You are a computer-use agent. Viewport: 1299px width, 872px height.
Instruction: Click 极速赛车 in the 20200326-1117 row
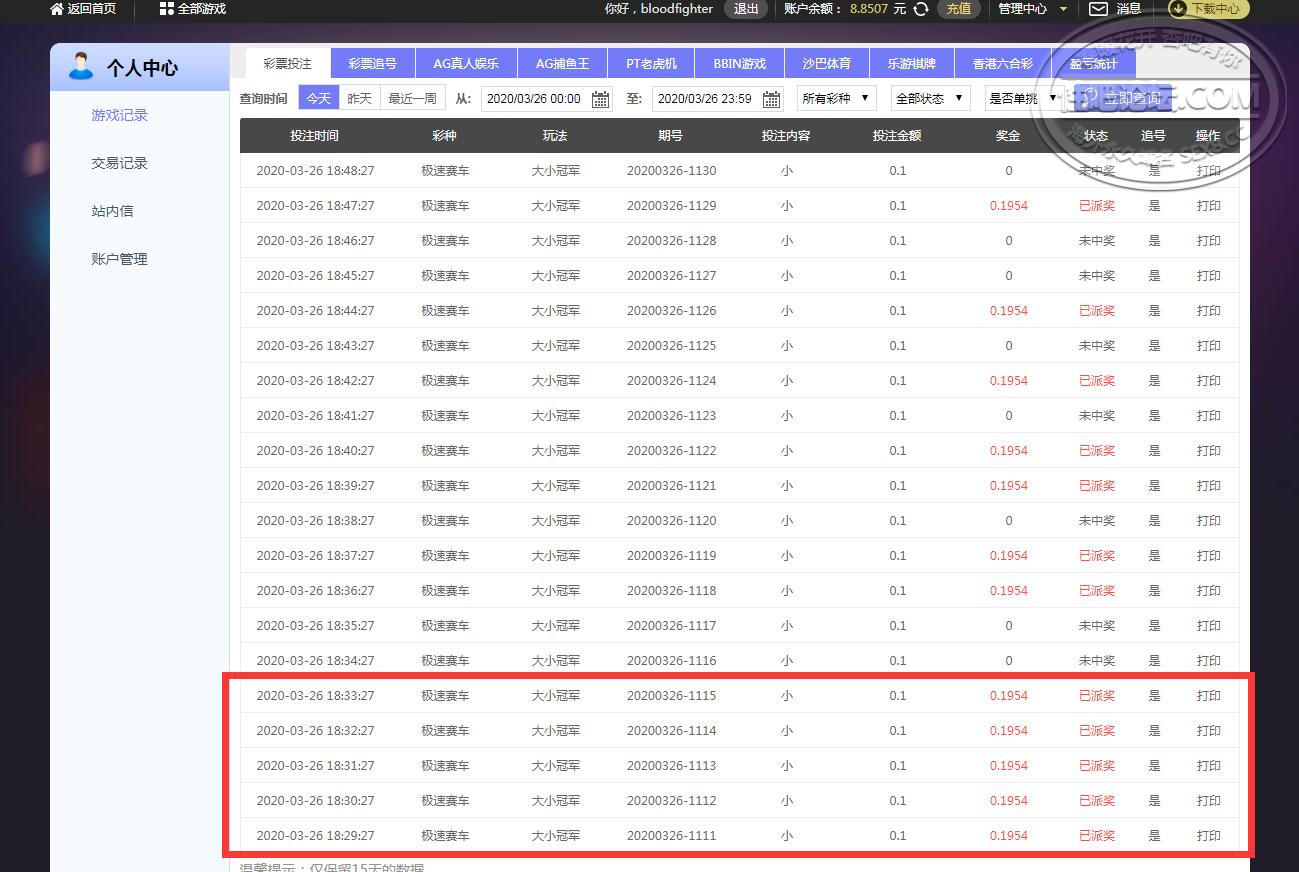point(445,626)
